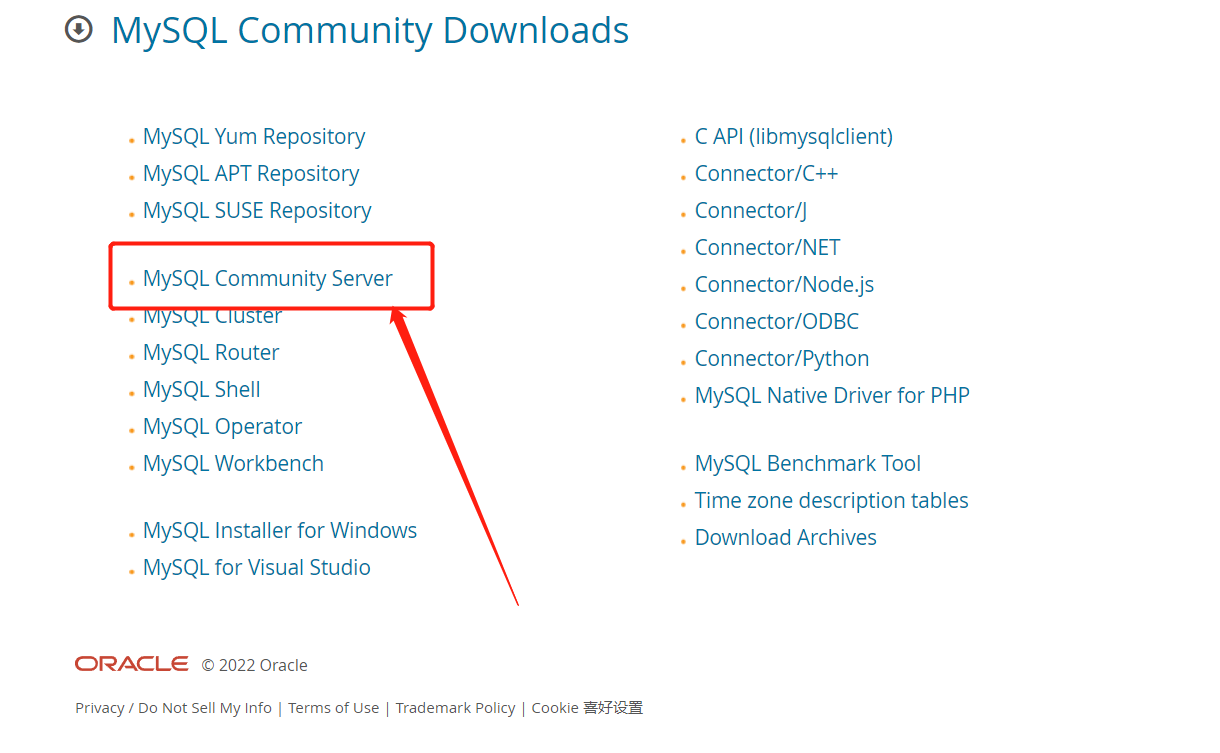The height and width of the screenshot is (753, 1220).
Task: Click the Oracle logo in the footer
Action: tap(131, 664)
